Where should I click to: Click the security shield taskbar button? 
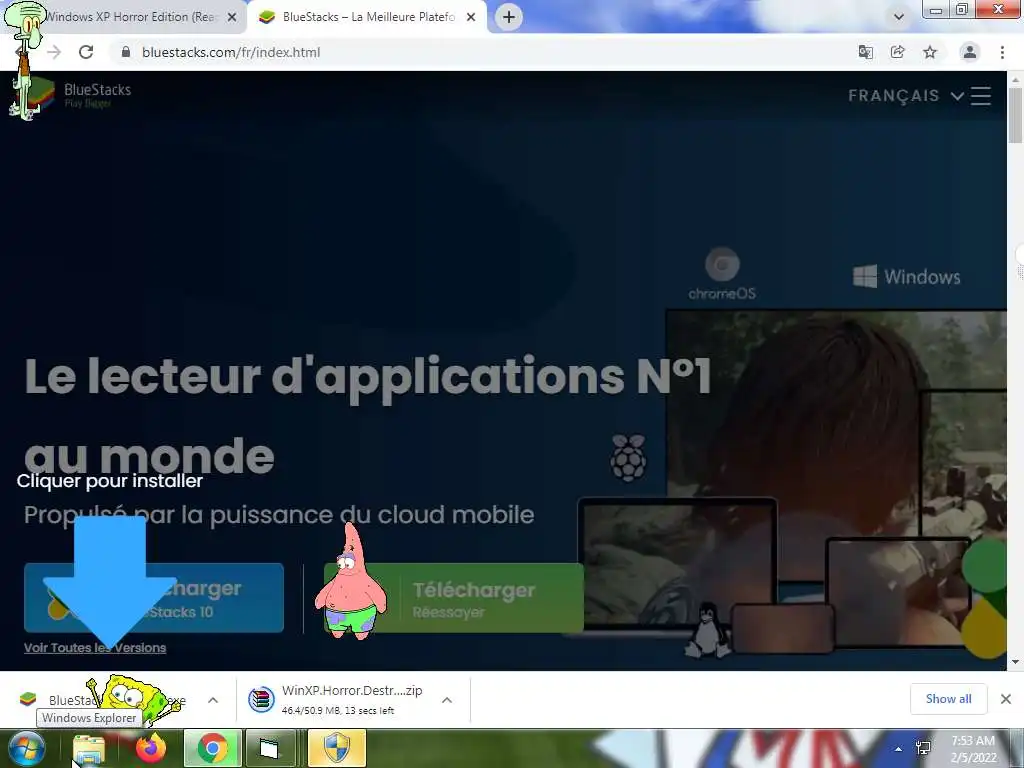pos(337,748)
